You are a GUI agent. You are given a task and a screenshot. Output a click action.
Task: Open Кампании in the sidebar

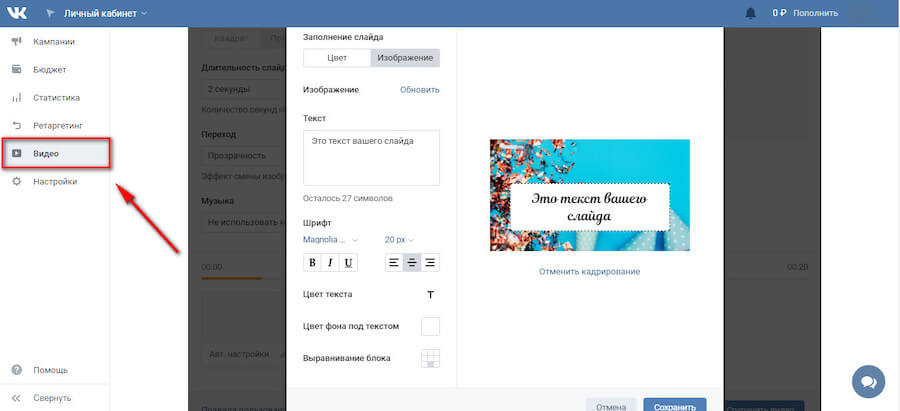(x=55, y=41)
